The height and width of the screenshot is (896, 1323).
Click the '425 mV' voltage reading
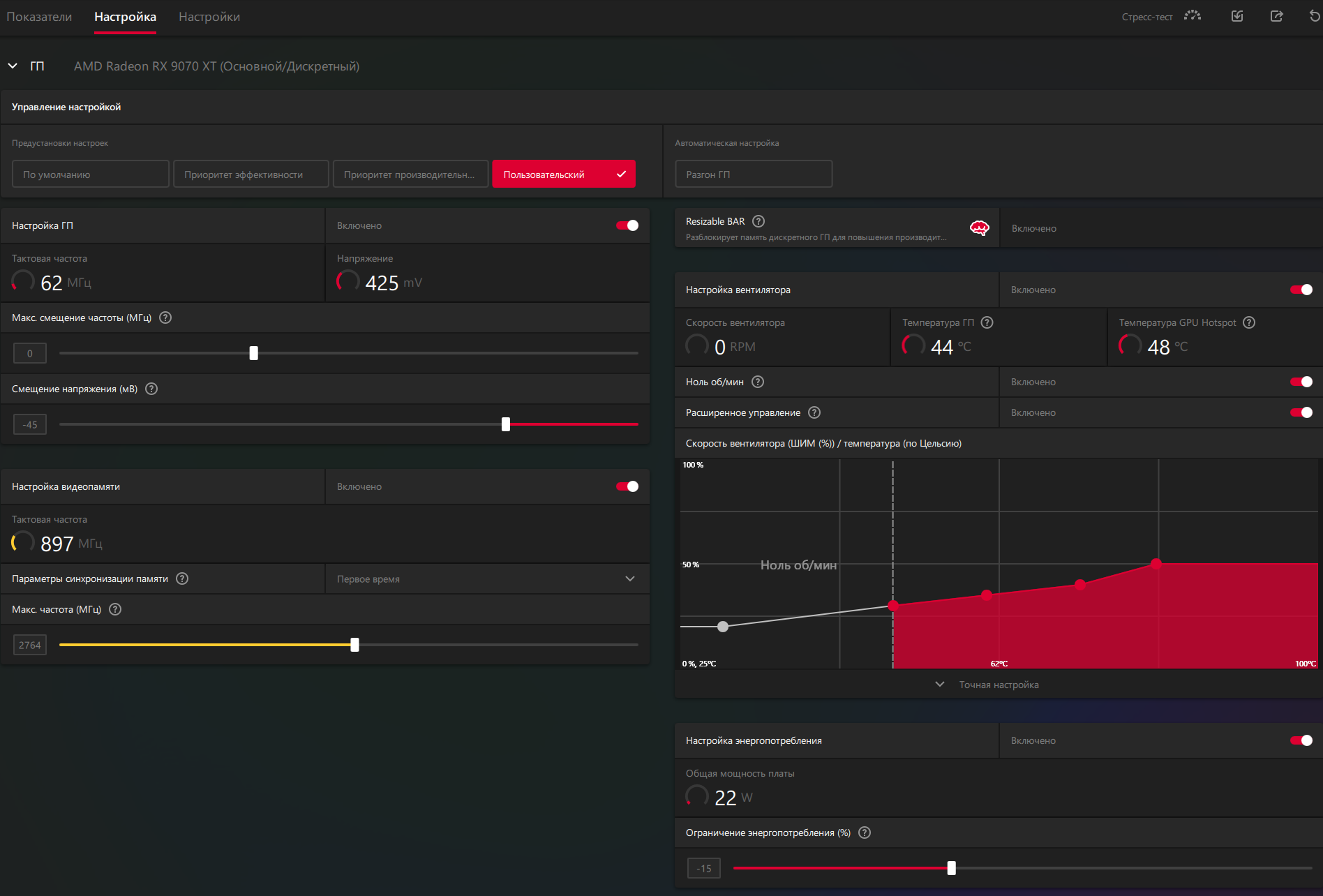coord(394,283)
